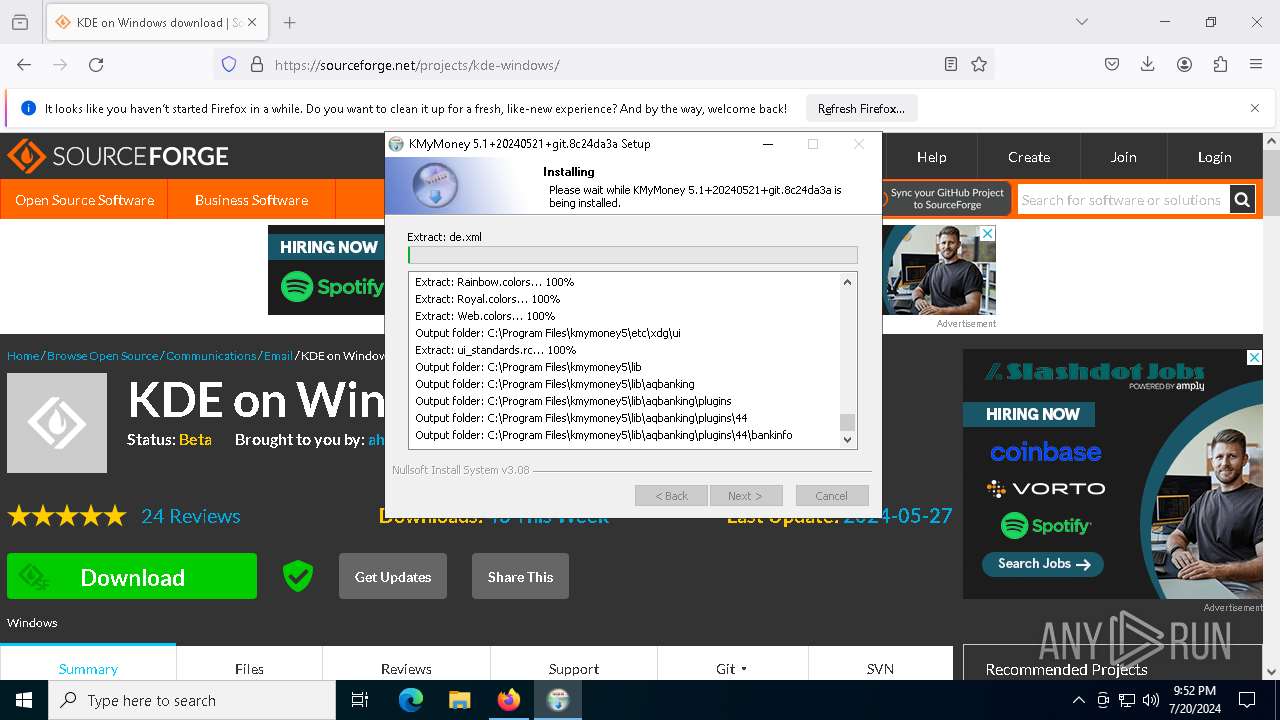Screen dimensions: 1280x720
Task: Open a new Firefox tab
Action: 289,22
